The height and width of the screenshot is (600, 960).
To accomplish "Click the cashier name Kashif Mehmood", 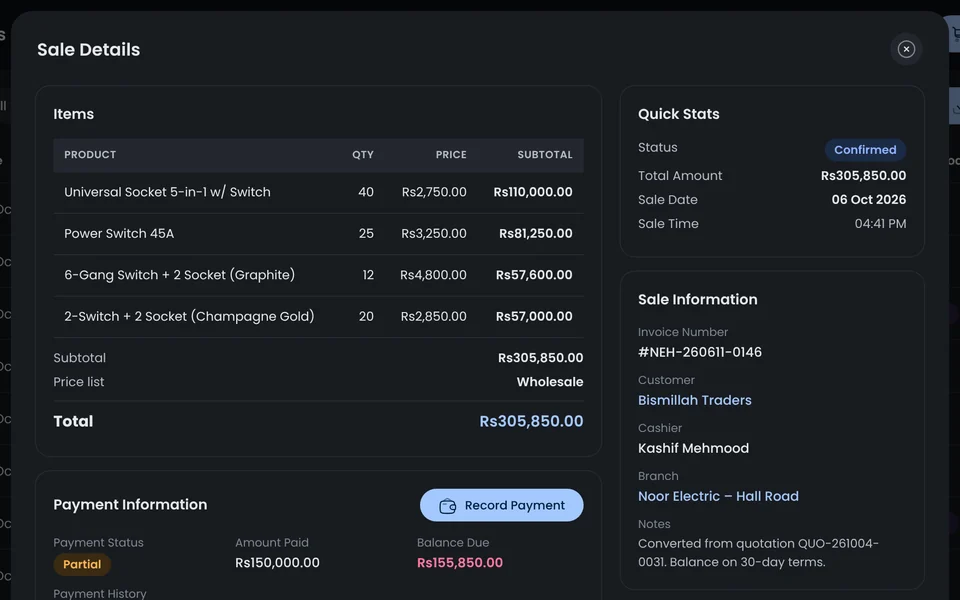I will tap(693, 448).
